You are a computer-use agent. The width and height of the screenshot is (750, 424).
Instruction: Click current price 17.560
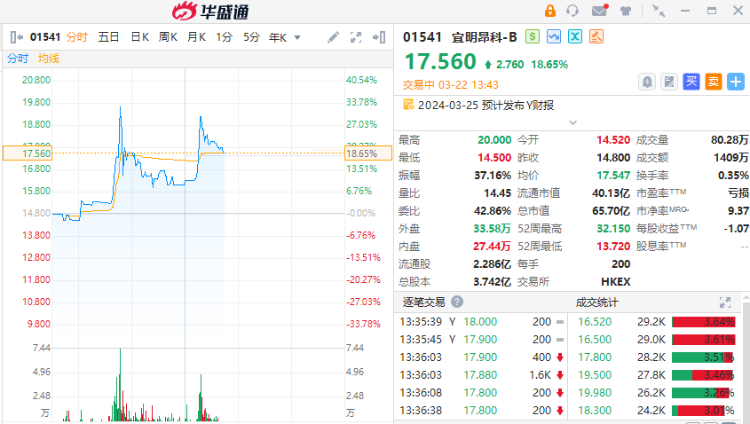click(440, 62)
